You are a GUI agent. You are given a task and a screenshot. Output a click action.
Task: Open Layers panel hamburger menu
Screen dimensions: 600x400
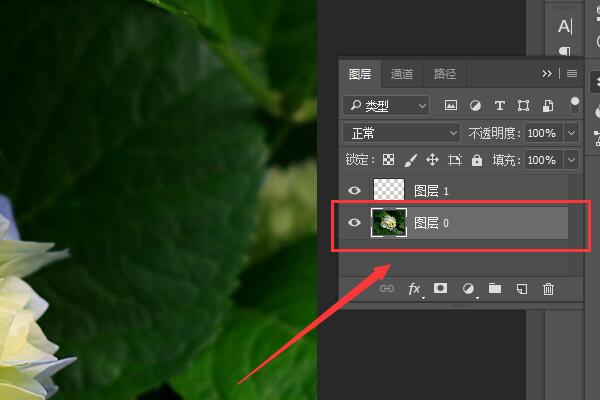[x=572, y=73]
